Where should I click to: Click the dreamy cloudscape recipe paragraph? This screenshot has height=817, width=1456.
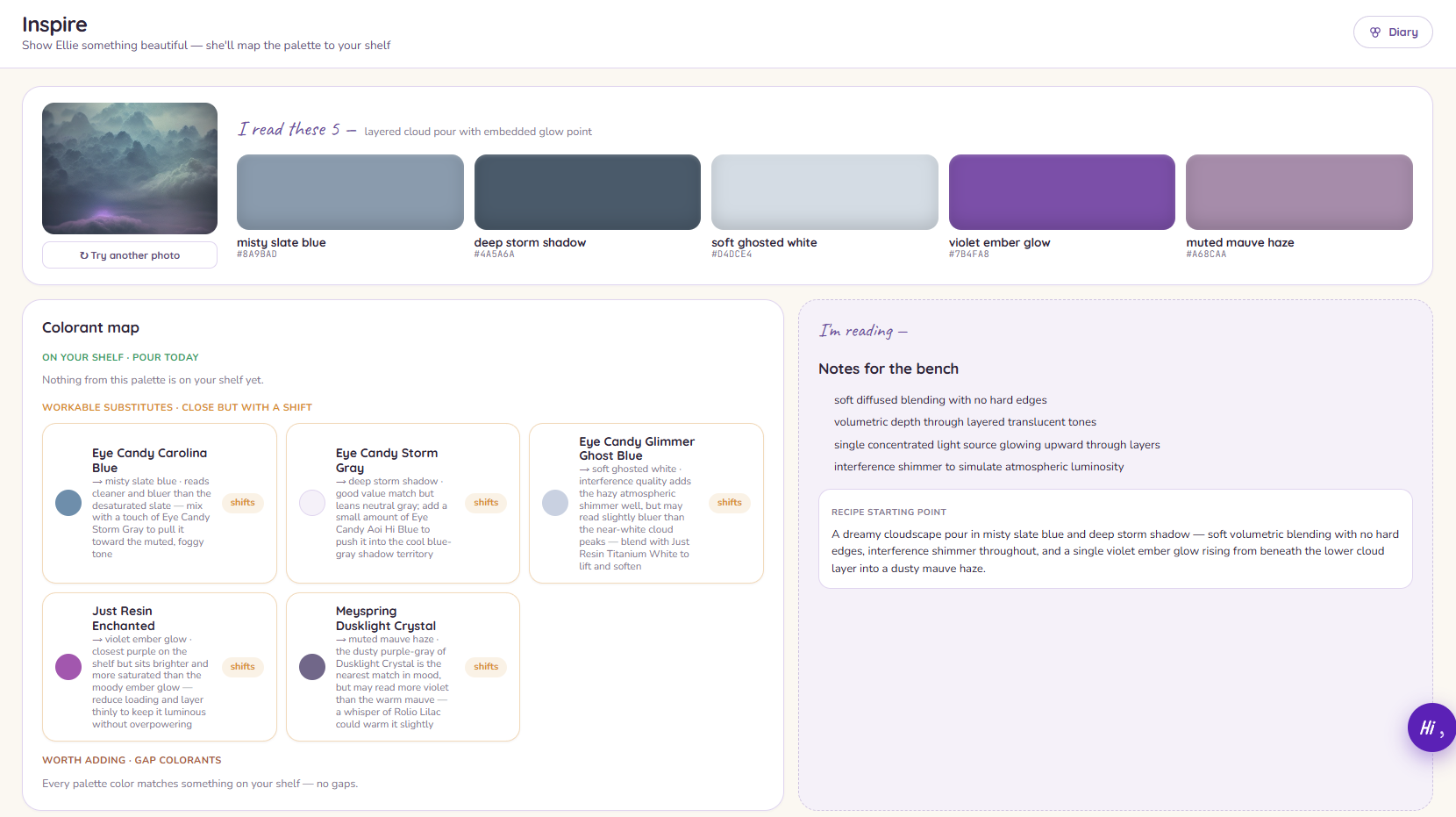click(1116, 551)
